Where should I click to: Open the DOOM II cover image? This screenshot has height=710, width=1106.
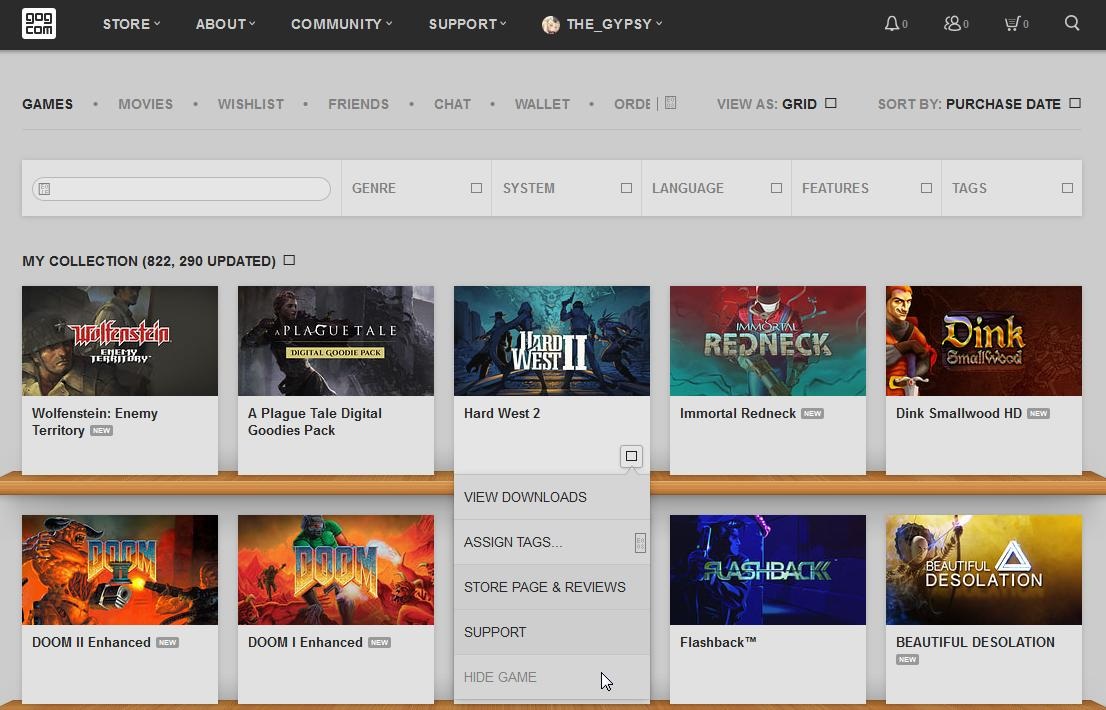pyautogui.click(x=120, y=570)
